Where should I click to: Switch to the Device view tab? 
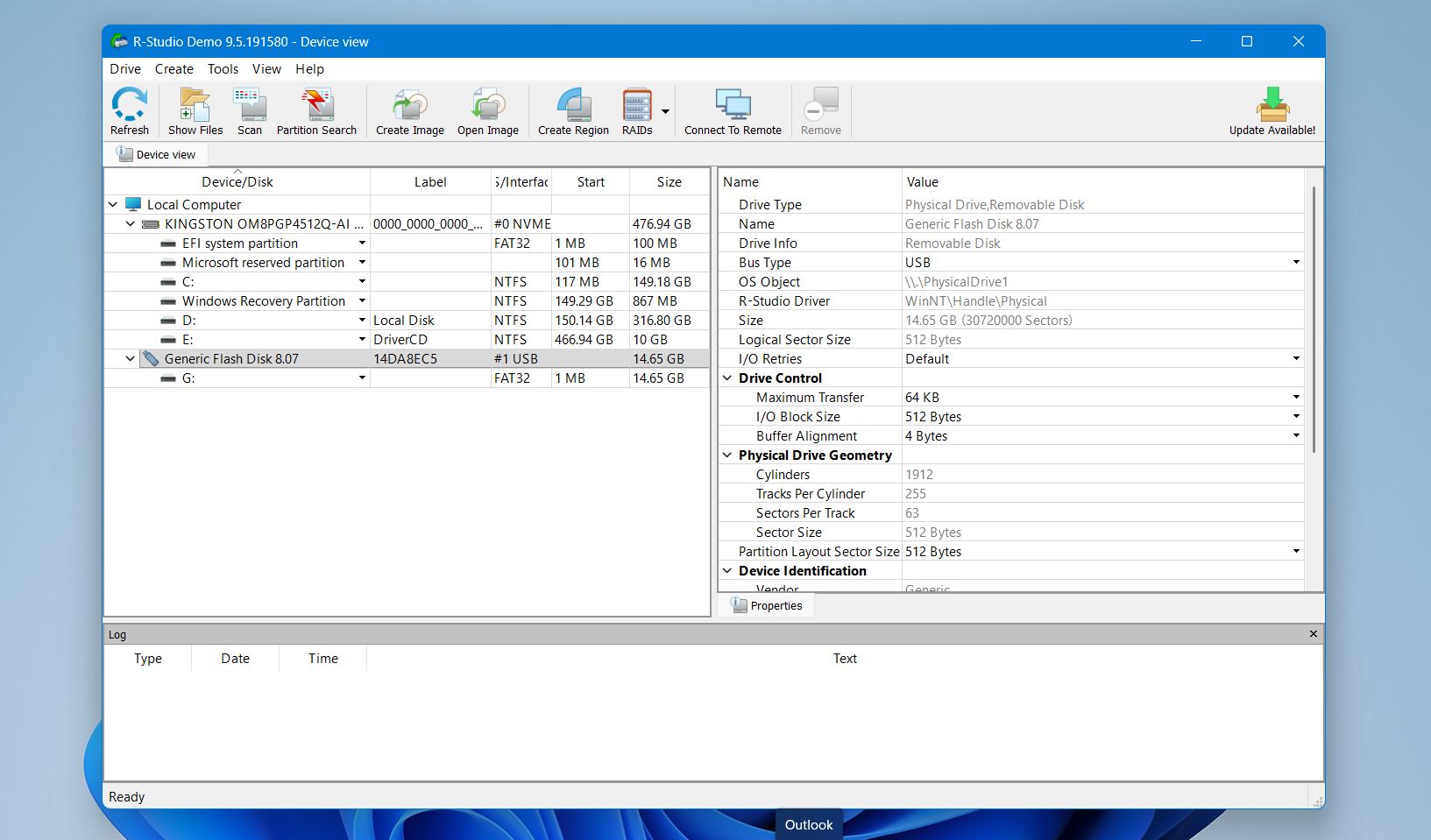(157, 155)
